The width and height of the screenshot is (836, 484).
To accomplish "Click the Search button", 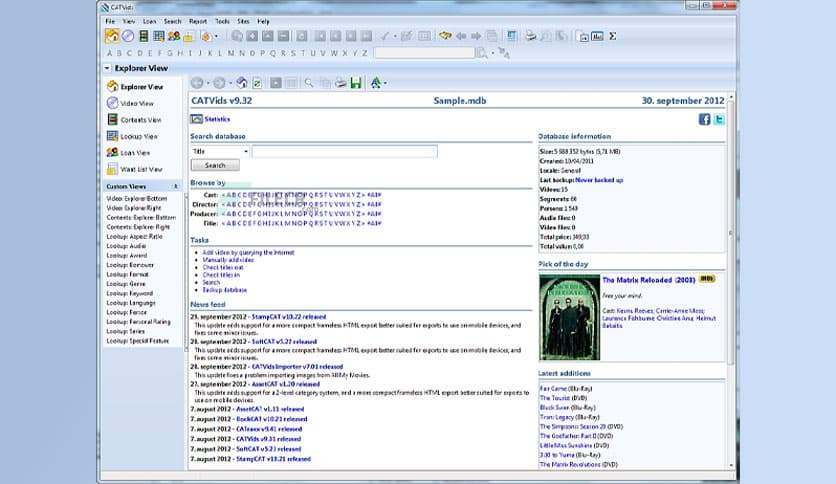I will pyautogui.click(x=214, y=166).
